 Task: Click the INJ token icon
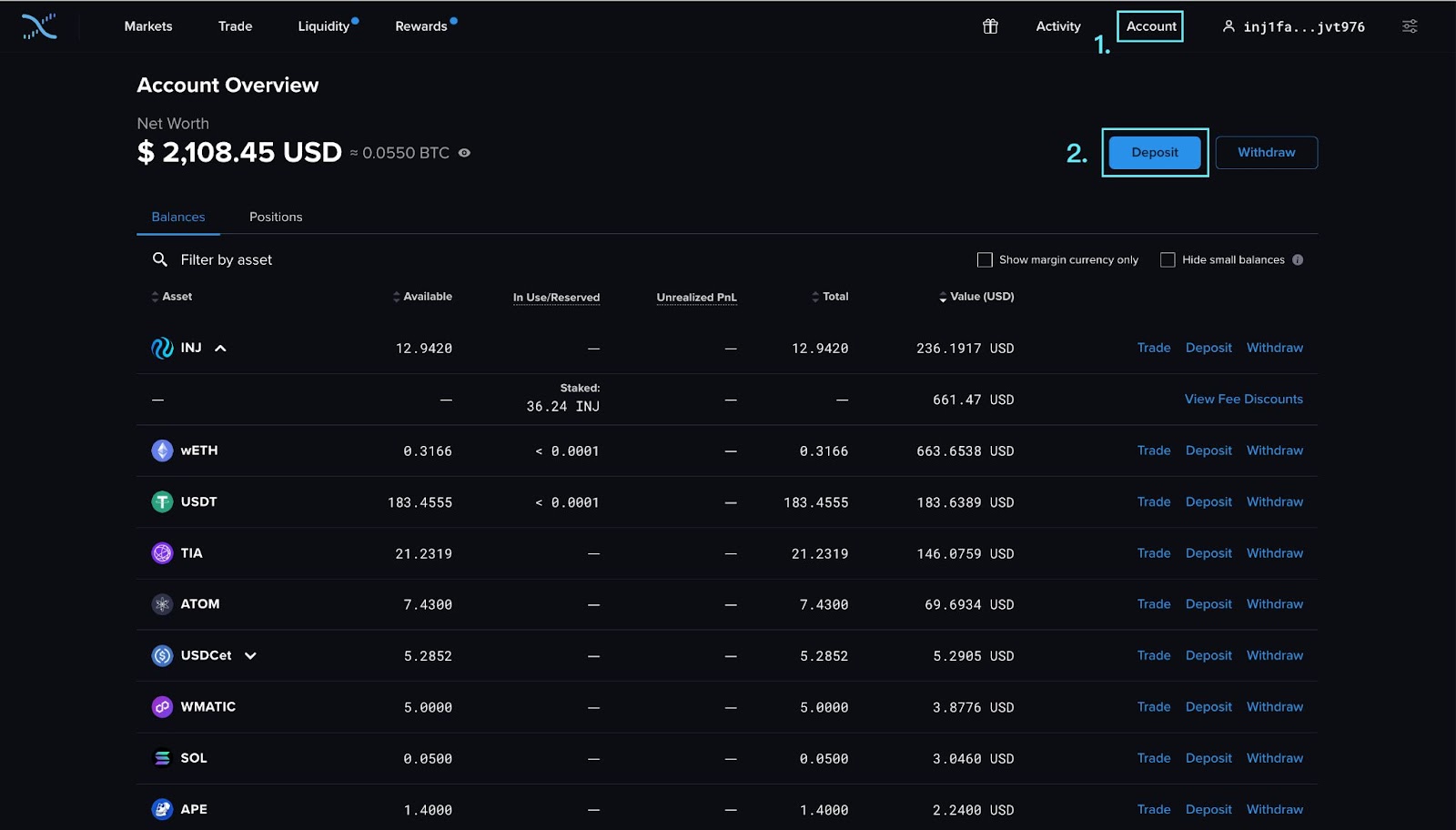pos(162,348)
